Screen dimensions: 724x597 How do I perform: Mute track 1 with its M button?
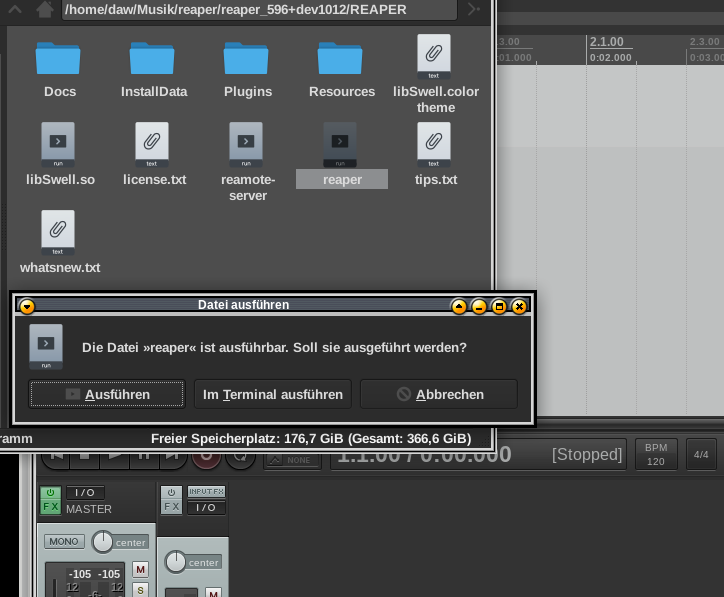213,592
